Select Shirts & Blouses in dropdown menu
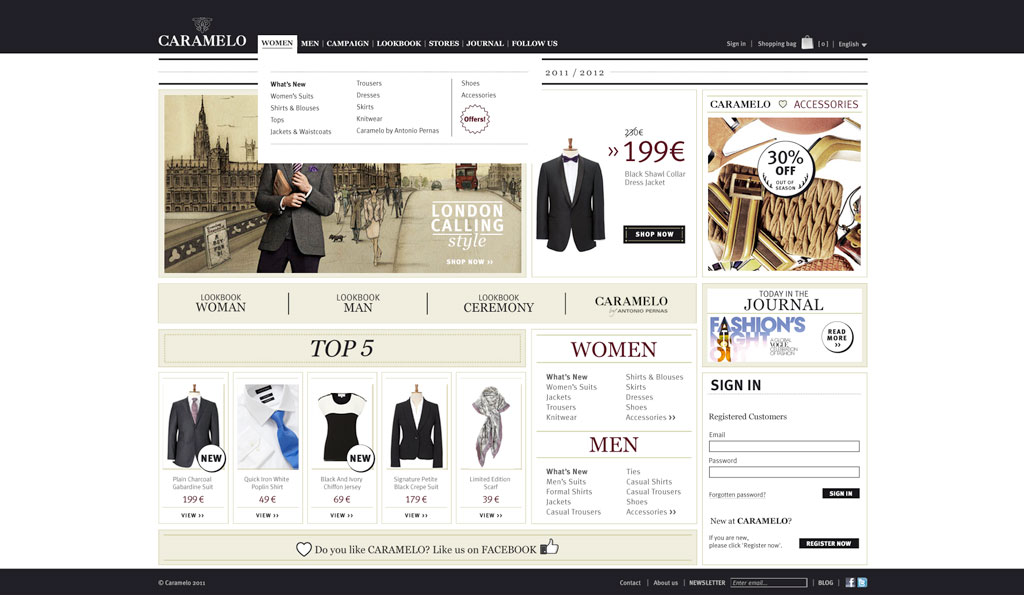 point(295,108)
